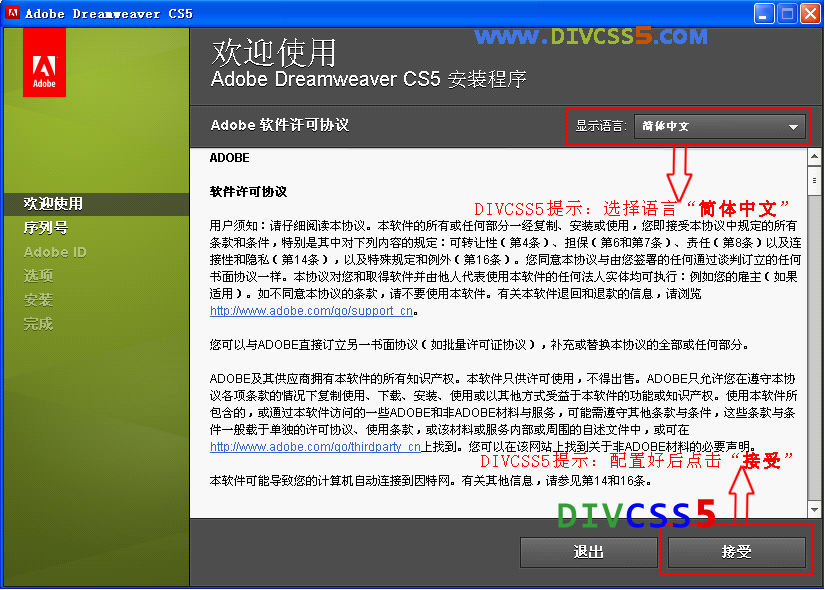The width and height of the screenshot is (825, 590).
Task: Minimize the Dreamweaver installer window
Action: coord(763,13)
